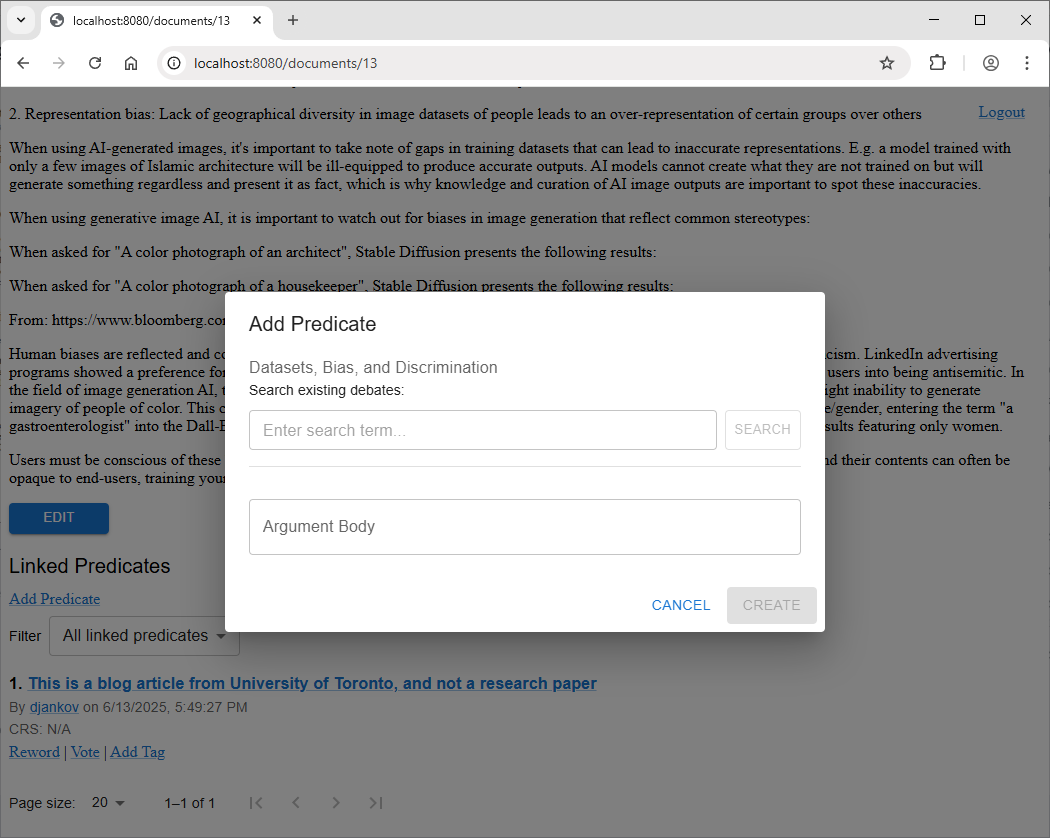Viewport: 1050px width, 838px height.
Task: Go to first page pagination icon
Action: point(256,802)
